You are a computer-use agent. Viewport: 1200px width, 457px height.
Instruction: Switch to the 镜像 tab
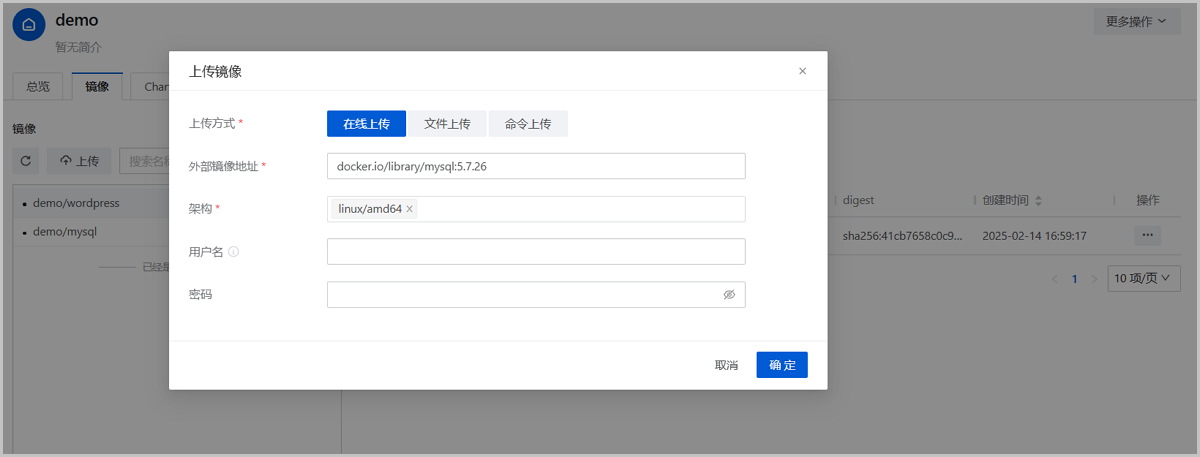coord(97,87)
